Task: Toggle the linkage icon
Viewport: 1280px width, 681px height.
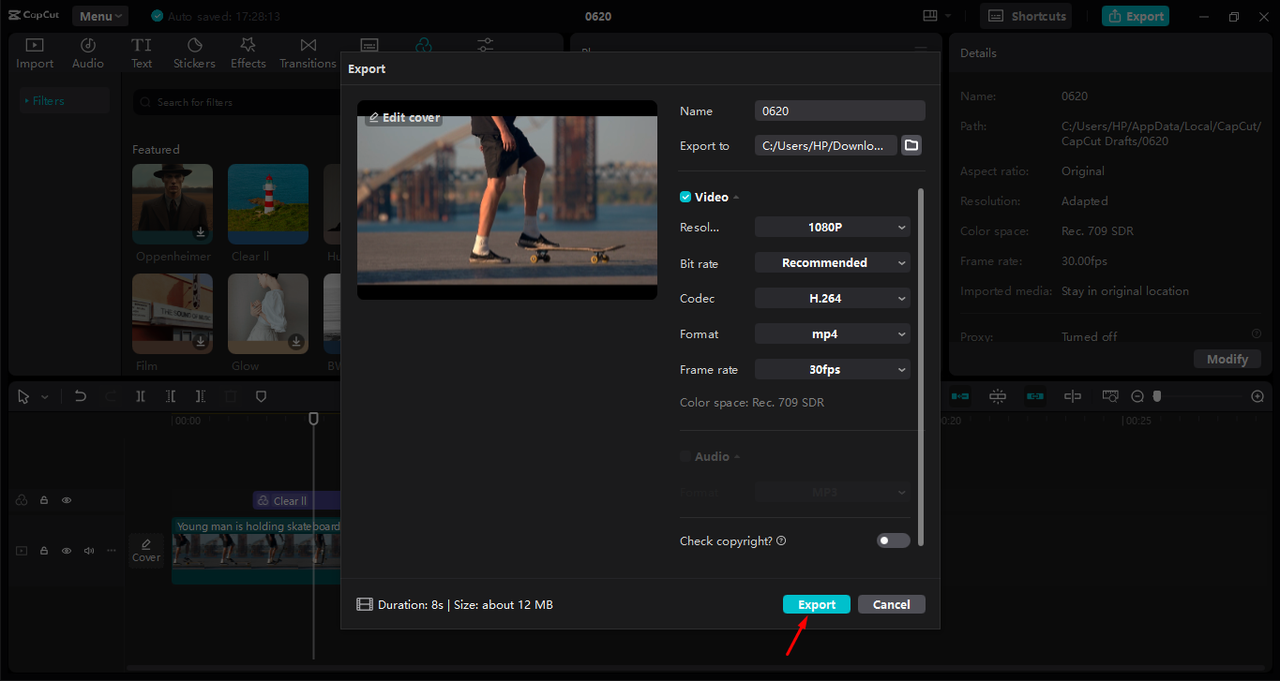Action: coord(1035,397)
